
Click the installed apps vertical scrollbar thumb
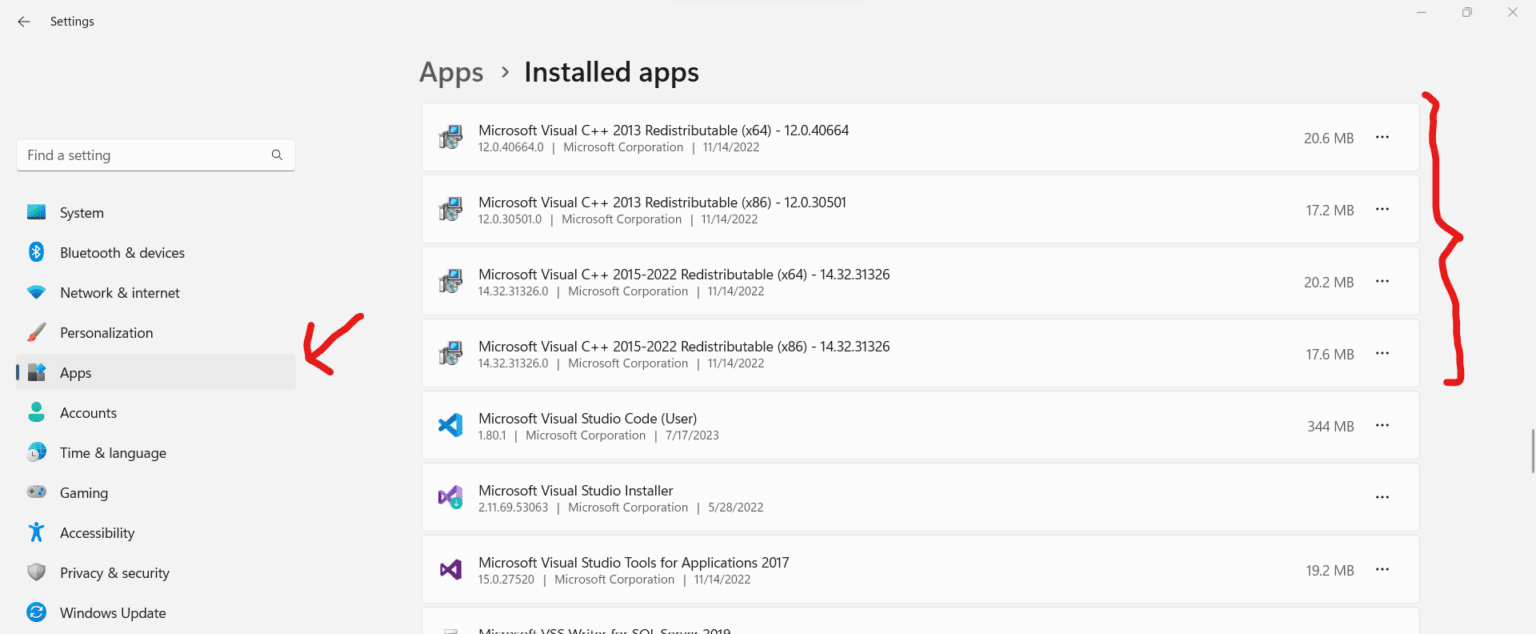pos(1532,450)
